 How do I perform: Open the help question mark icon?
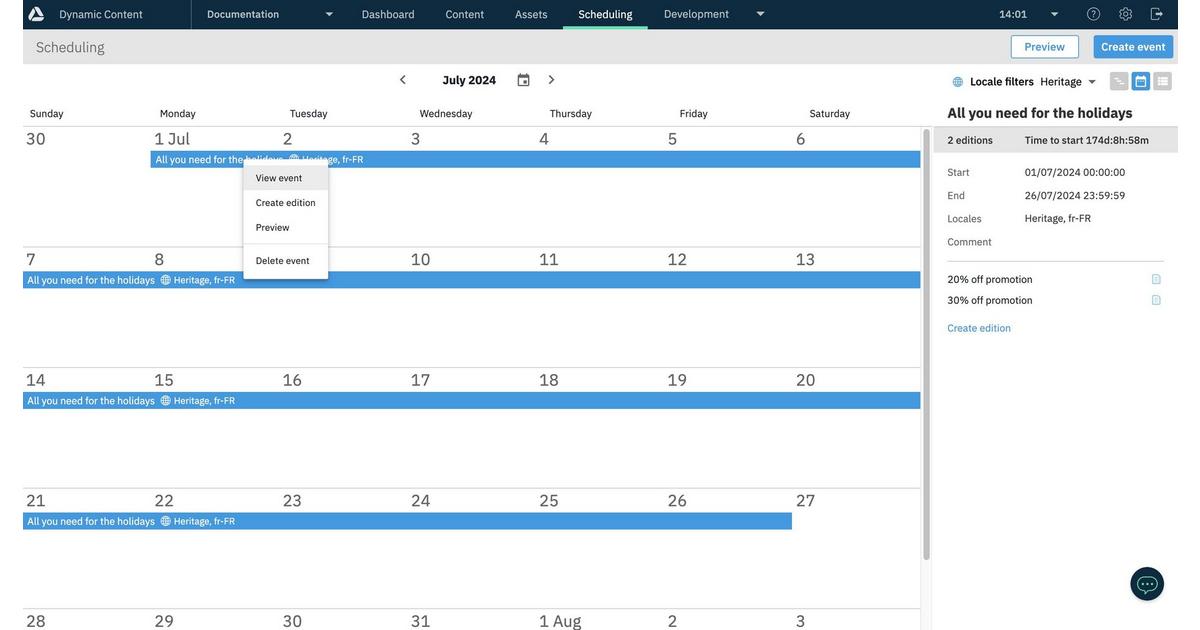(x=1094, y=14)
